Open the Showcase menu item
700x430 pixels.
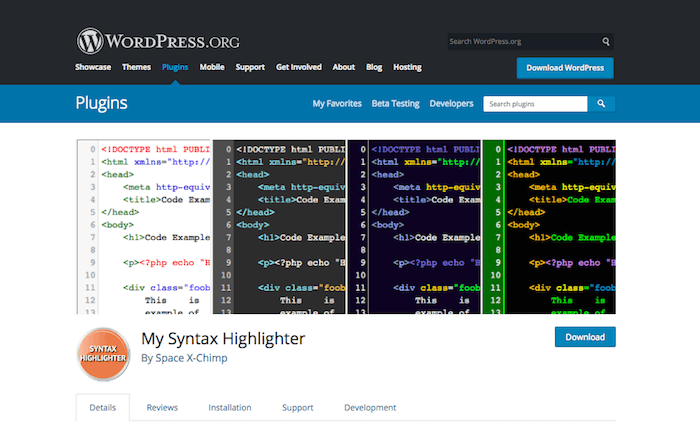(93, 67)
